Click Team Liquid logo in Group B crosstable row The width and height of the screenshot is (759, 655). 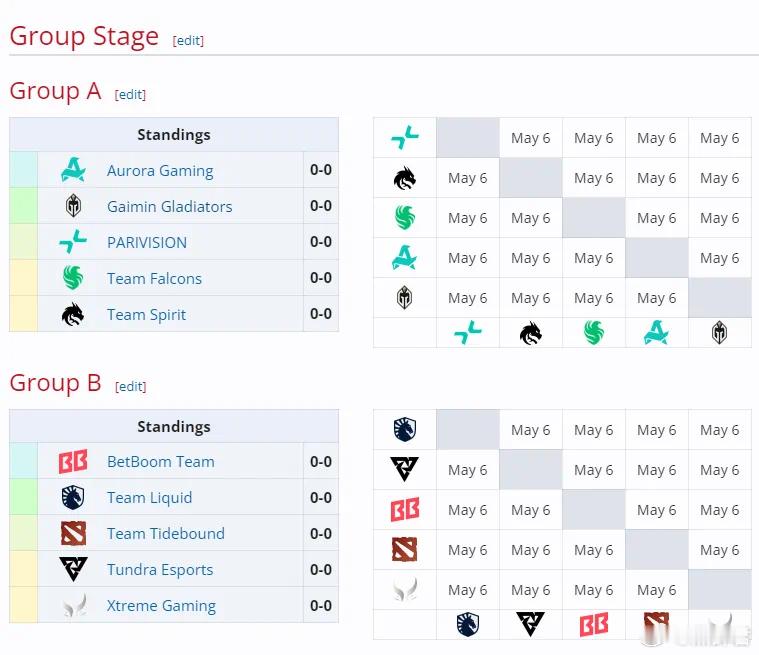pyautogui.click(x=405, y=429)
